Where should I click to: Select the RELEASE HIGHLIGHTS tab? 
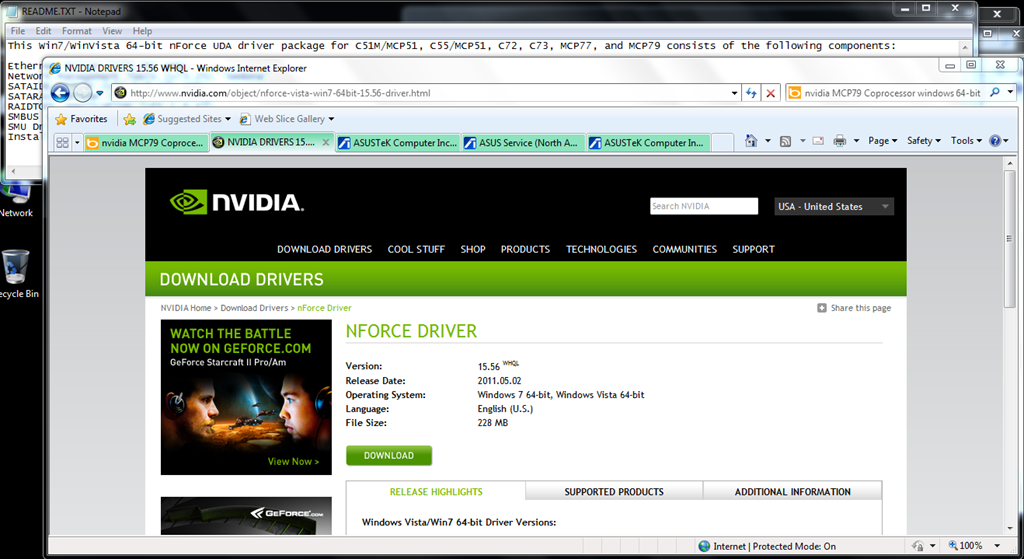tap(436, 492)
